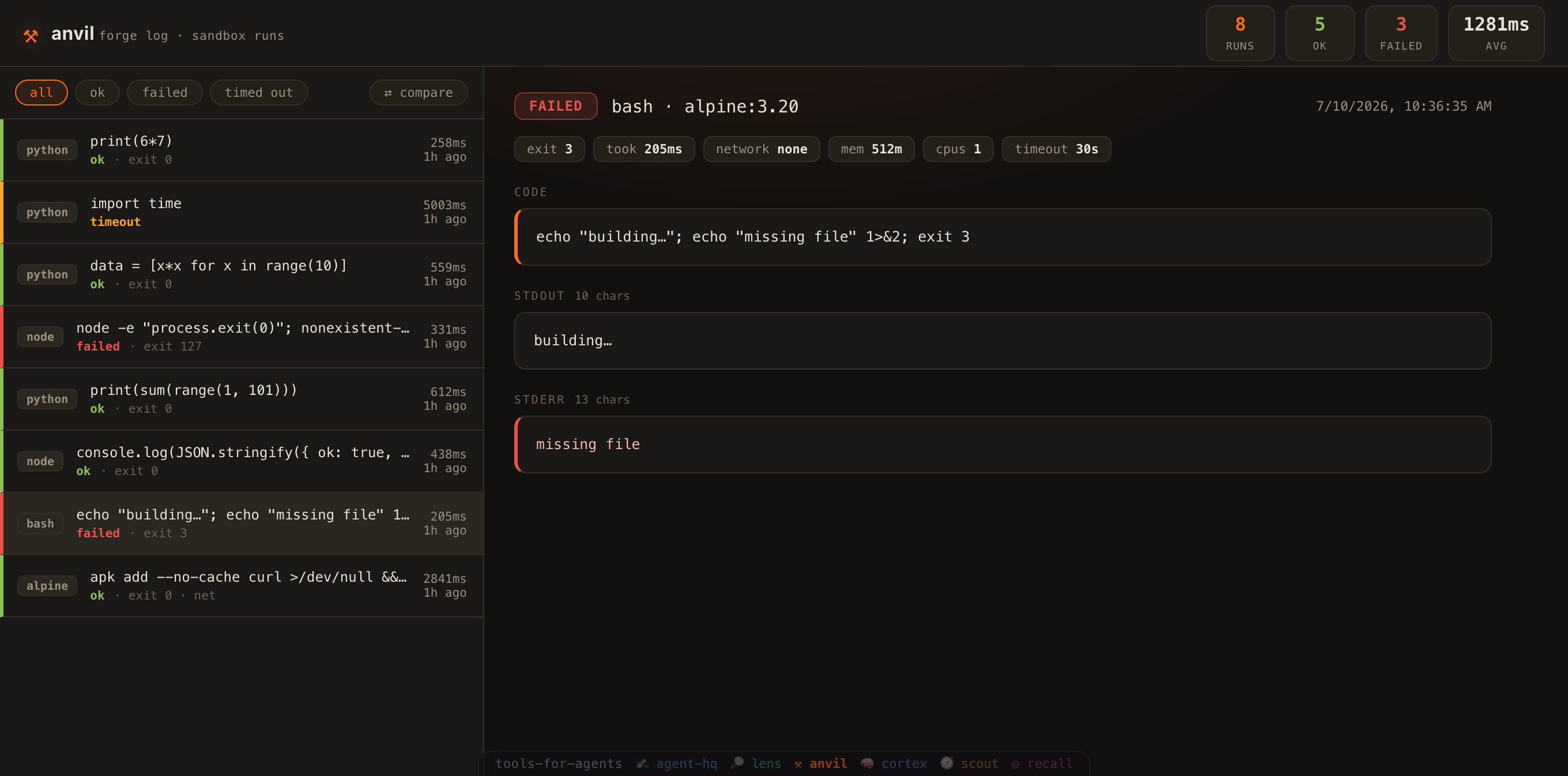Open the apk add --no-cache curl run
Image resolution: width=1568 pixels, height=776 pixels.
tap(242, 586)
